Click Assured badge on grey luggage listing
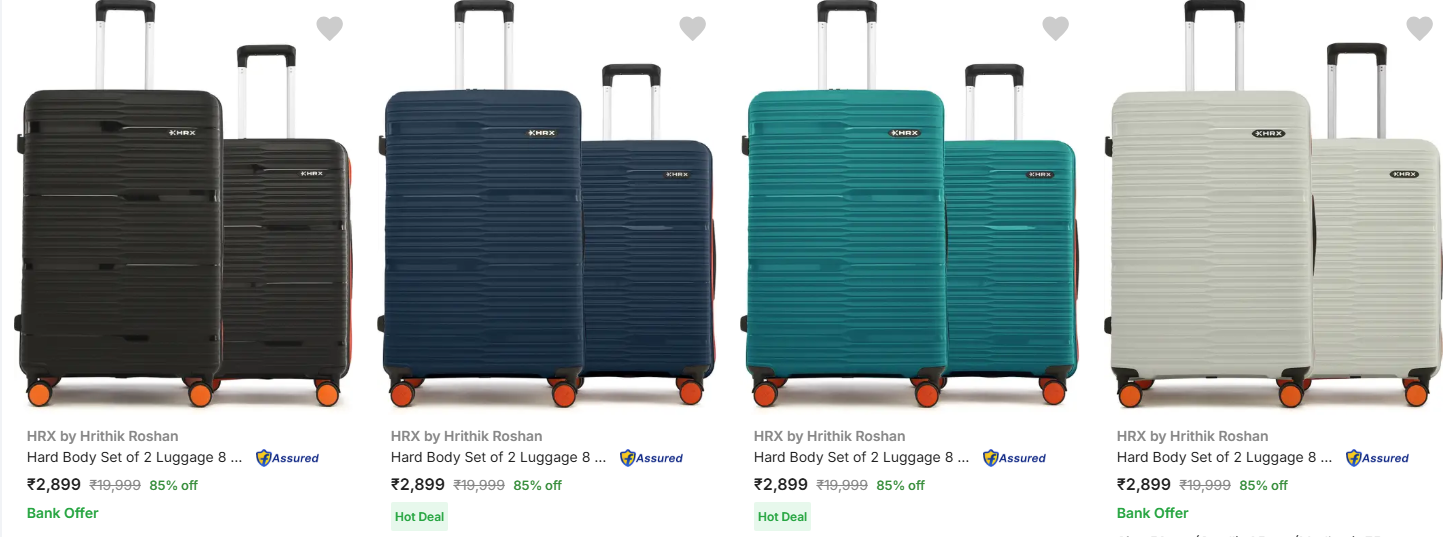Screen dimensions: 1452x537 point(1378,458)
